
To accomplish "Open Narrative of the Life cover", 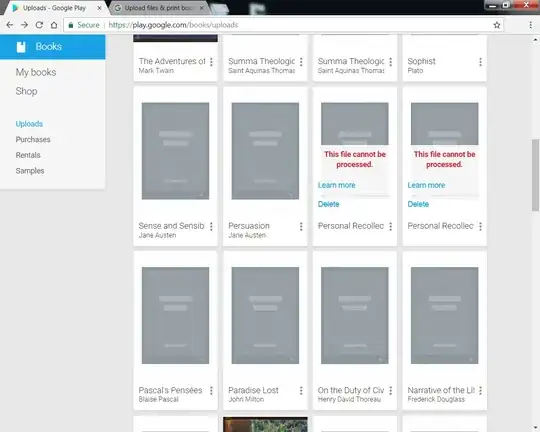I will (x=445, y=315).
